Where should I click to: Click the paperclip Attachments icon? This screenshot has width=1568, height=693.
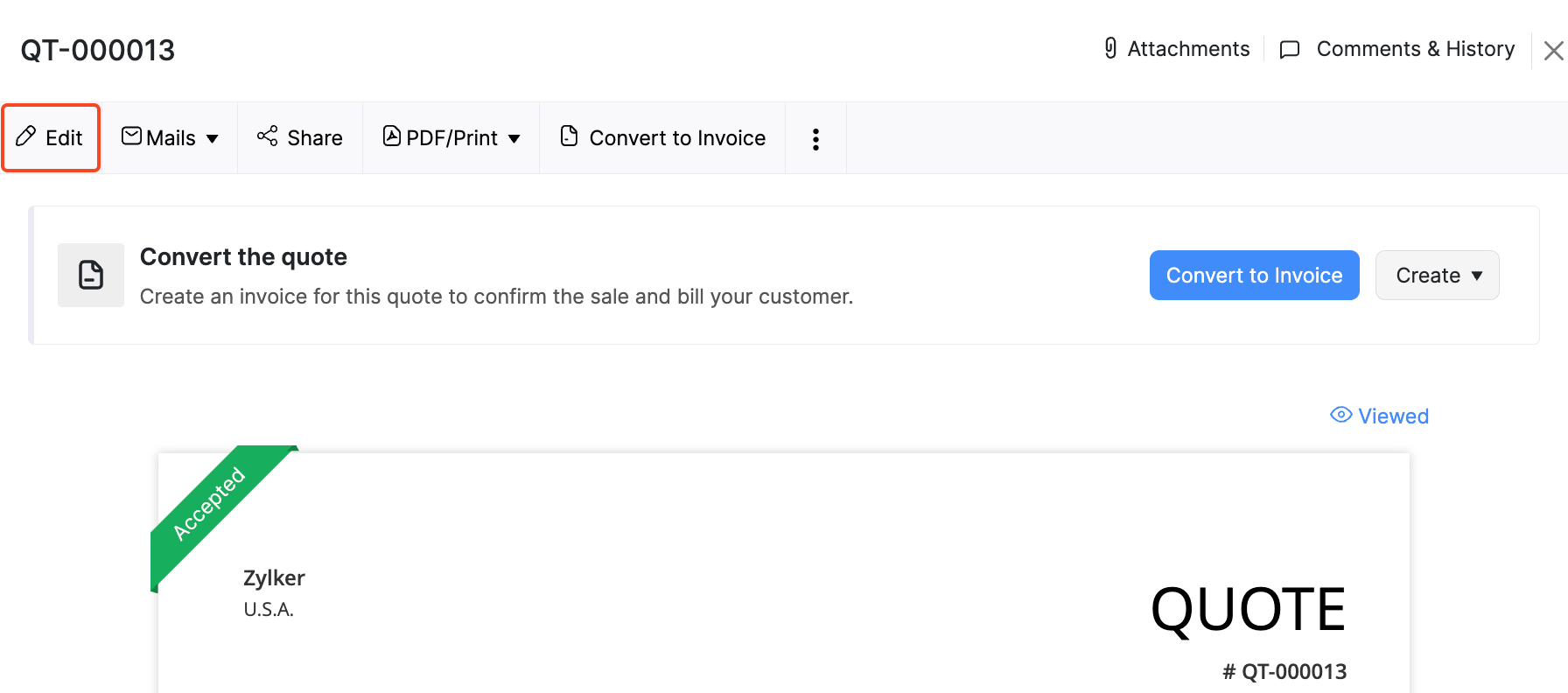tap(1110, 49)
